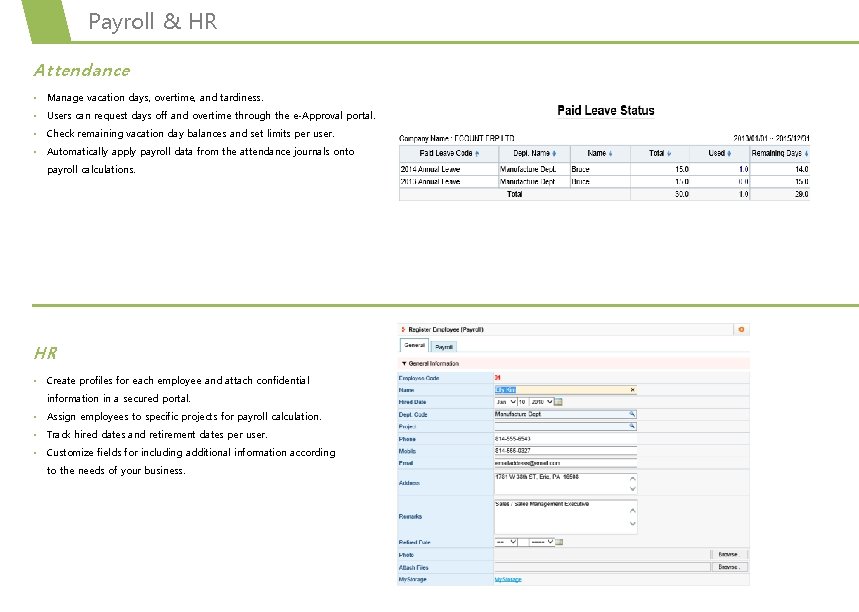Click the Attendance section heading
This screenshot has width=859, height=612.
[x=82, y=70]
